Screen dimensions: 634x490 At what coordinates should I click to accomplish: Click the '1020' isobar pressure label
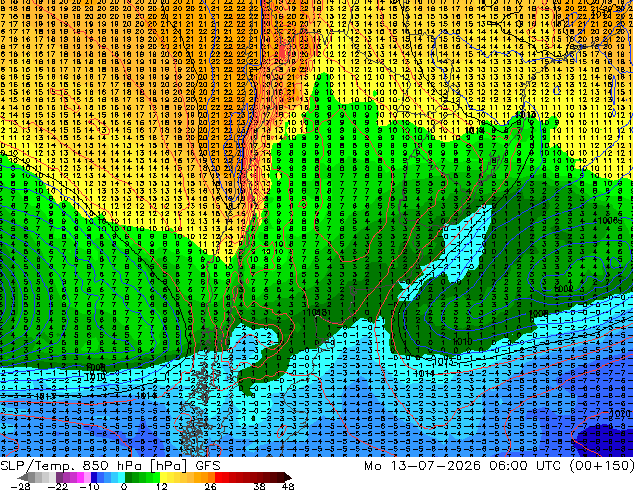pyautogui.click(x=620, y=414)
